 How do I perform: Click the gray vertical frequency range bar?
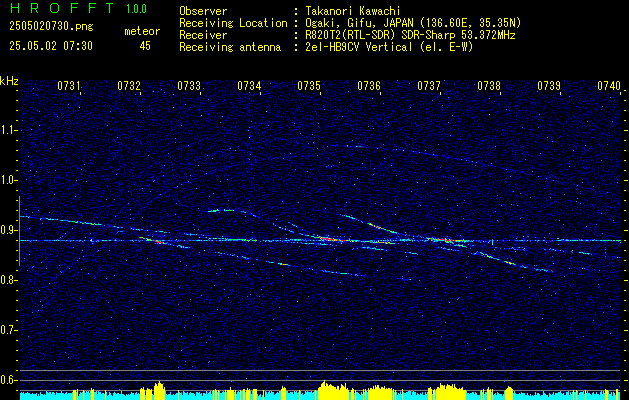click(19, 231)
